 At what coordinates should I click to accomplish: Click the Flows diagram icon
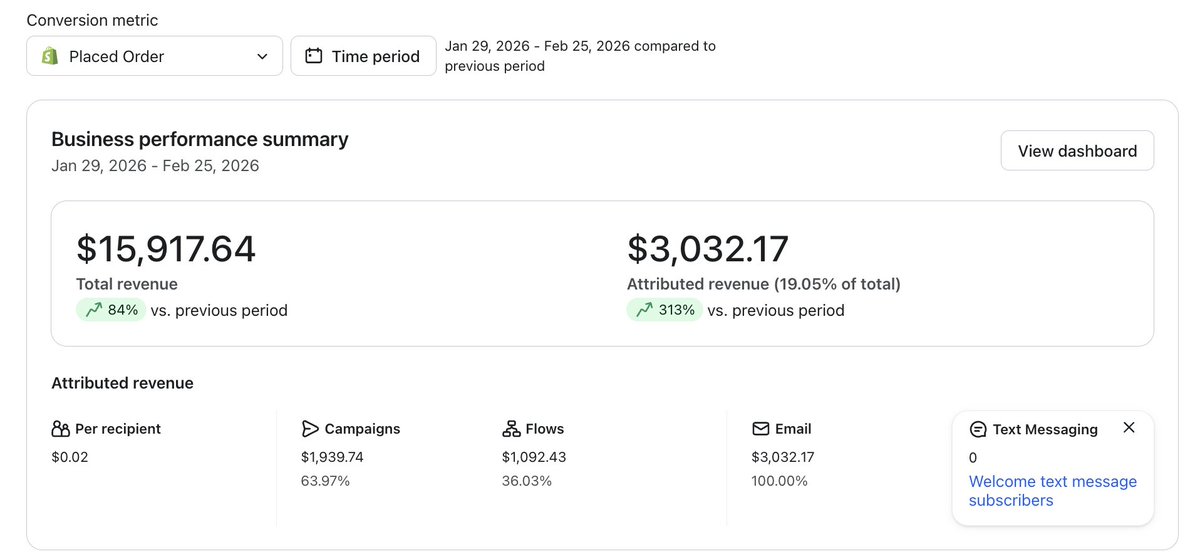(511, 429)
